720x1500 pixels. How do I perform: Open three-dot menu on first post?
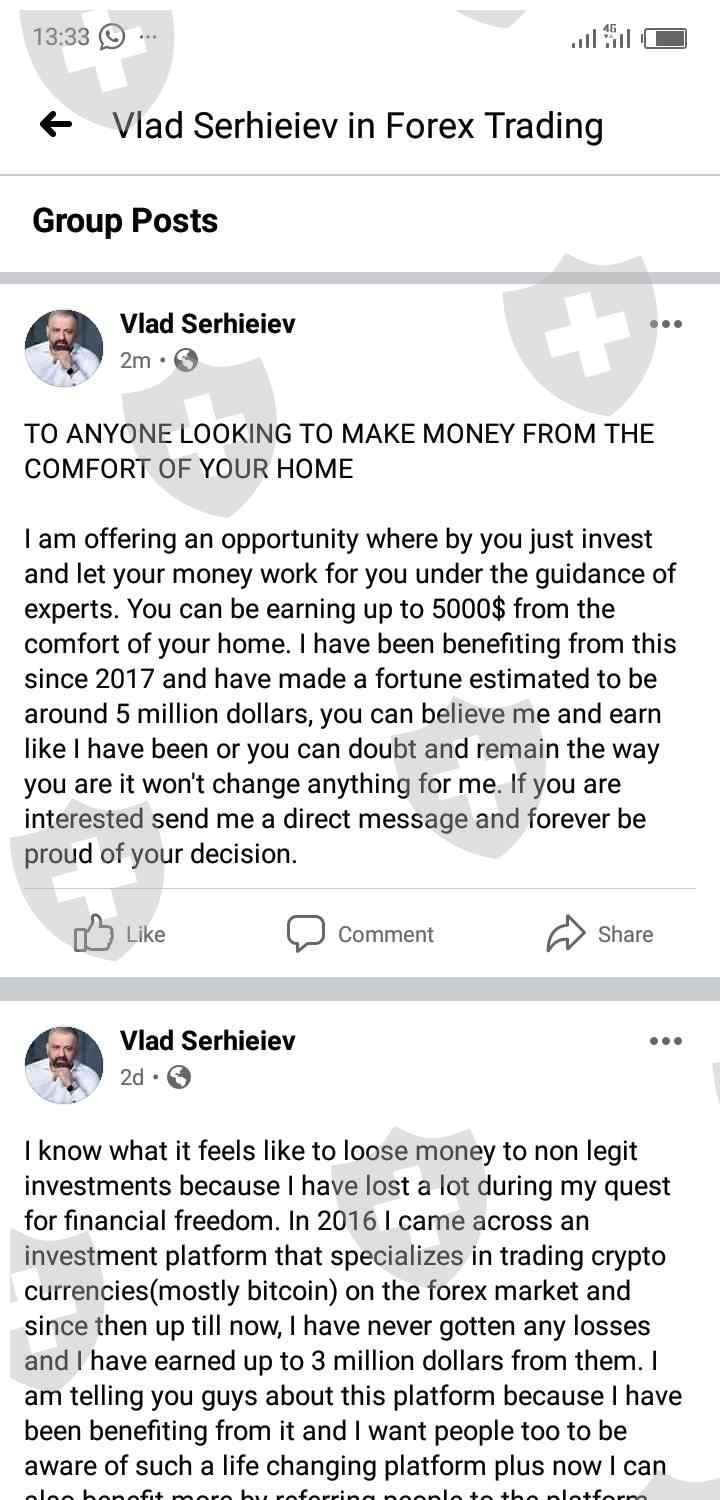point(665,324)
